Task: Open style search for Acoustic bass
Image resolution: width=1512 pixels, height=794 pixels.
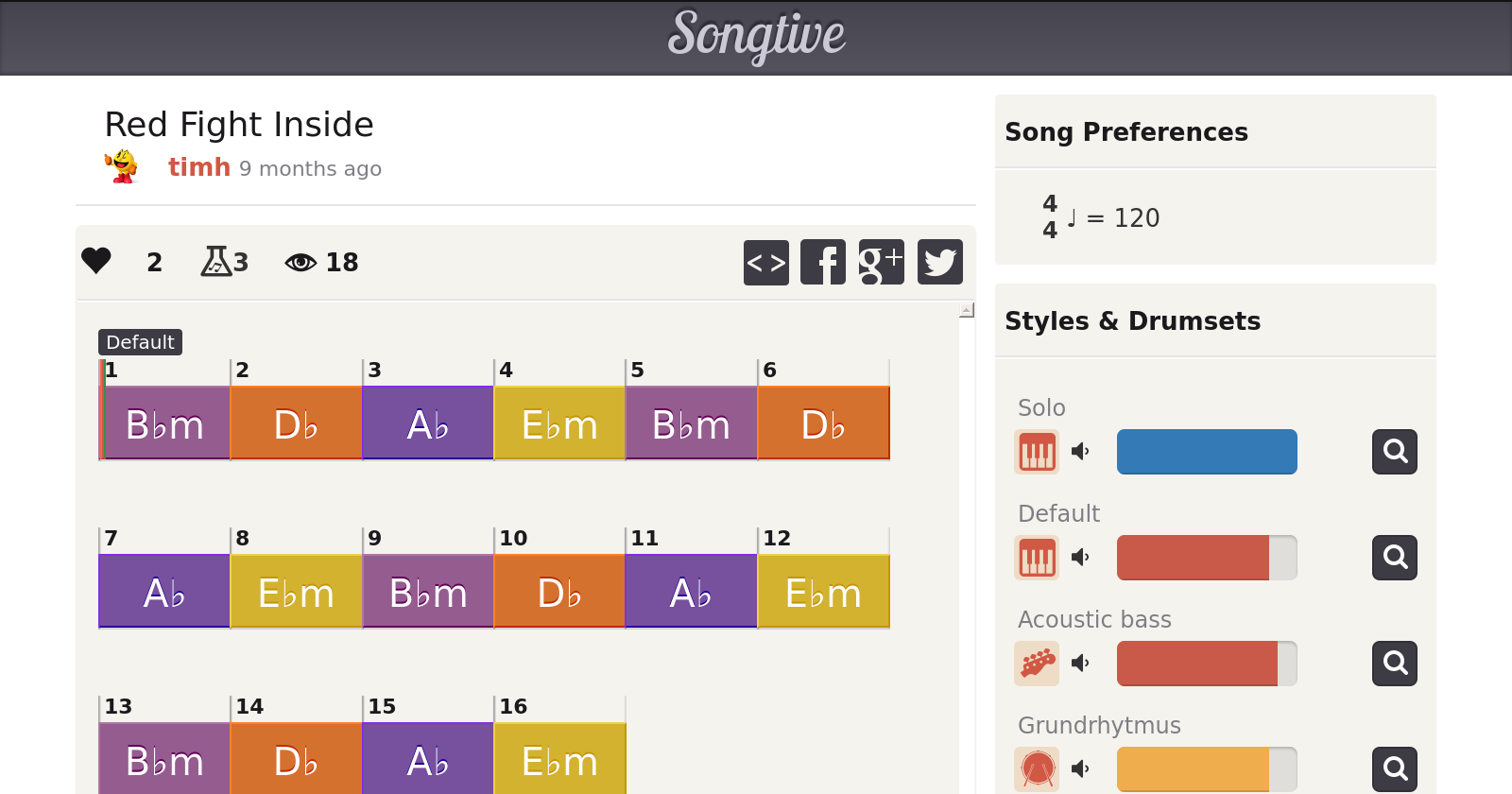Action: [x=1394, y=664]
